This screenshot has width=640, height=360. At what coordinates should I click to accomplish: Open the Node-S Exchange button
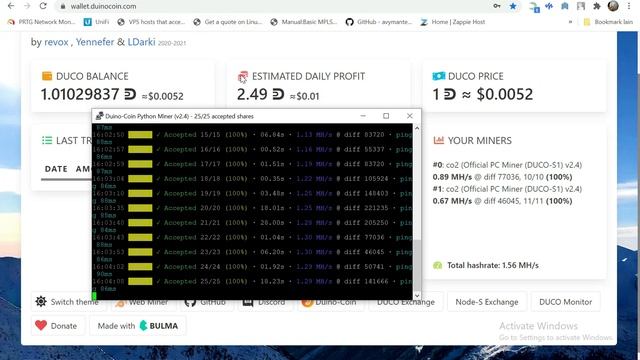[487, 302]
